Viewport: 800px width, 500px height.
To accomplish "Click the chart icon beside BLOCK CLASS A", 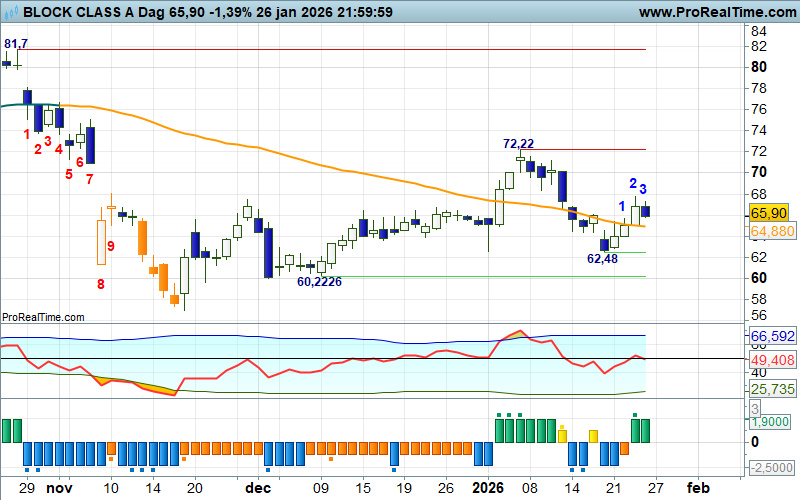I will [10, 12].
